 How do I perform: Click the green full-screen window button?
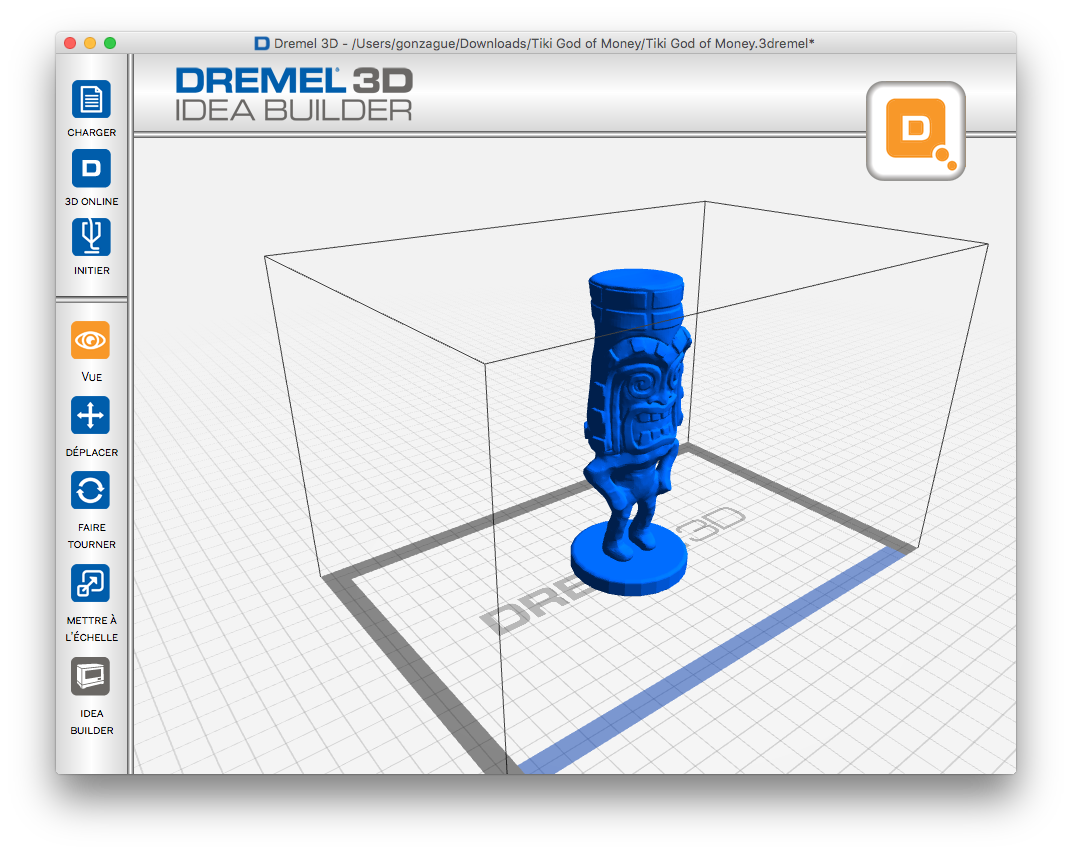pos(110,43)
